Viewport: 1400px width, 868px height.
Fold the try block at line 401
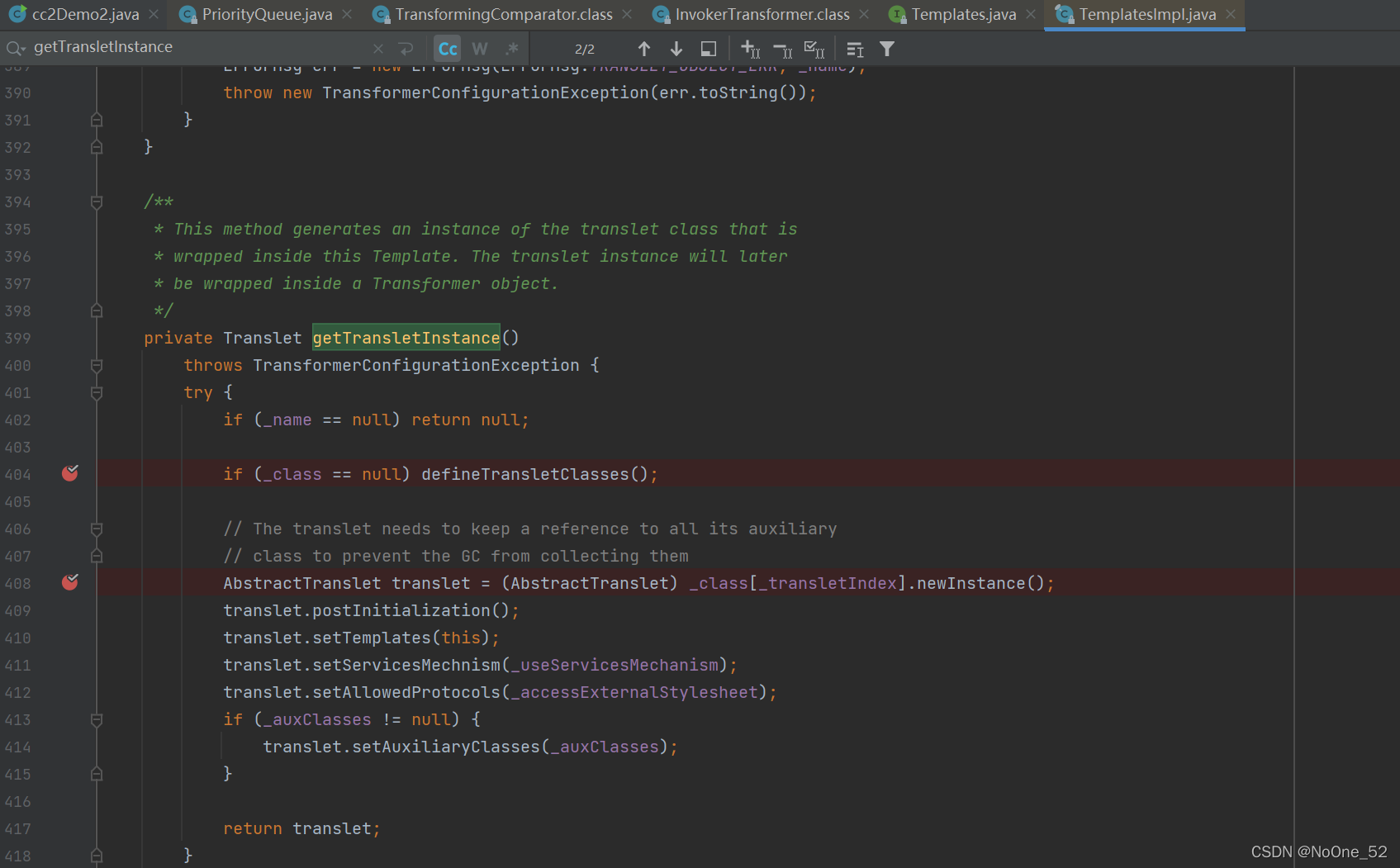tap(97, 393)
